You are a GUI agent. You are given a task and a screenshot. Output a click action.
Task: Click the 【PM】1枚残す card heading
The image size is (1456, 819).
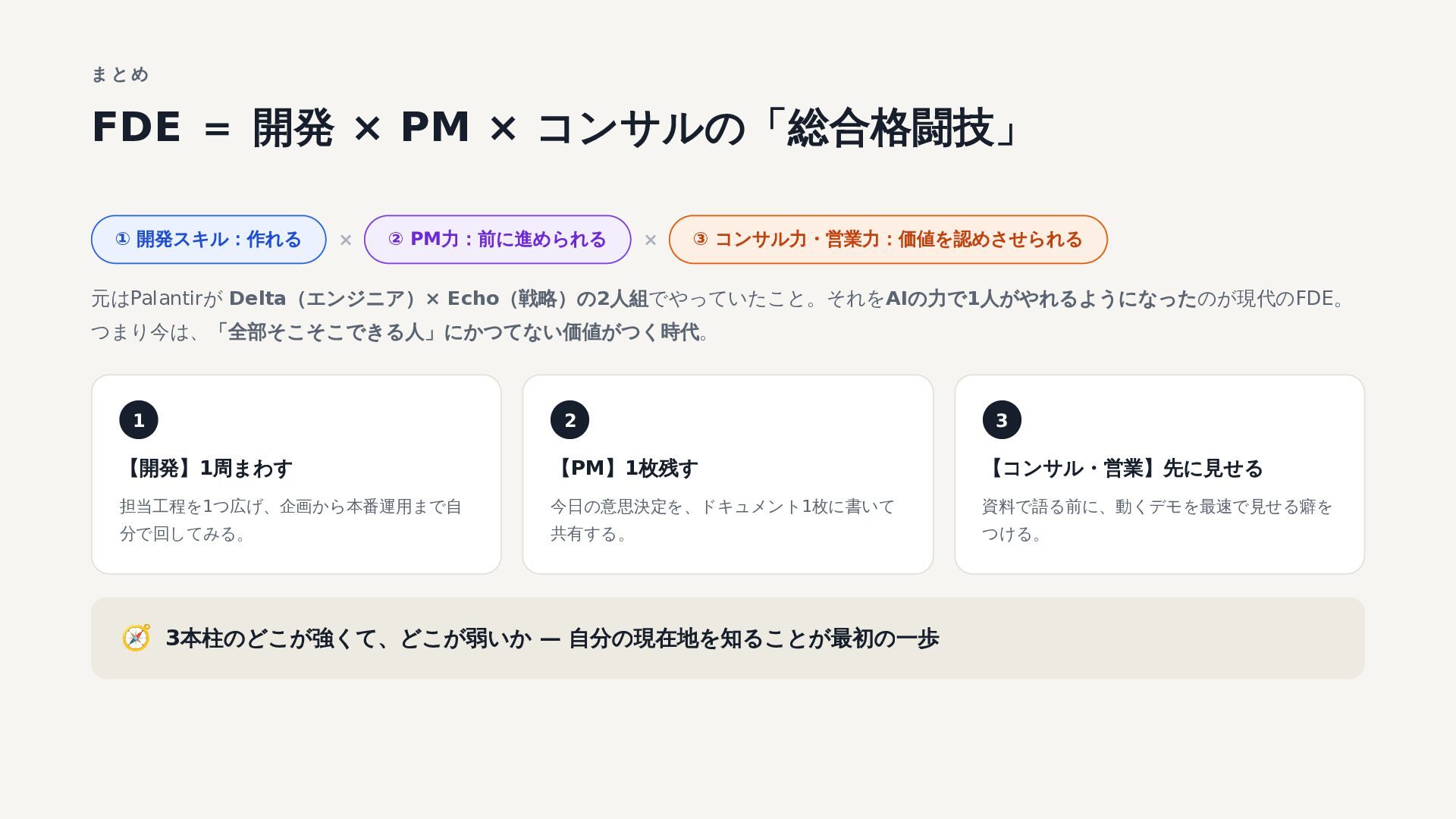point(624,469)
